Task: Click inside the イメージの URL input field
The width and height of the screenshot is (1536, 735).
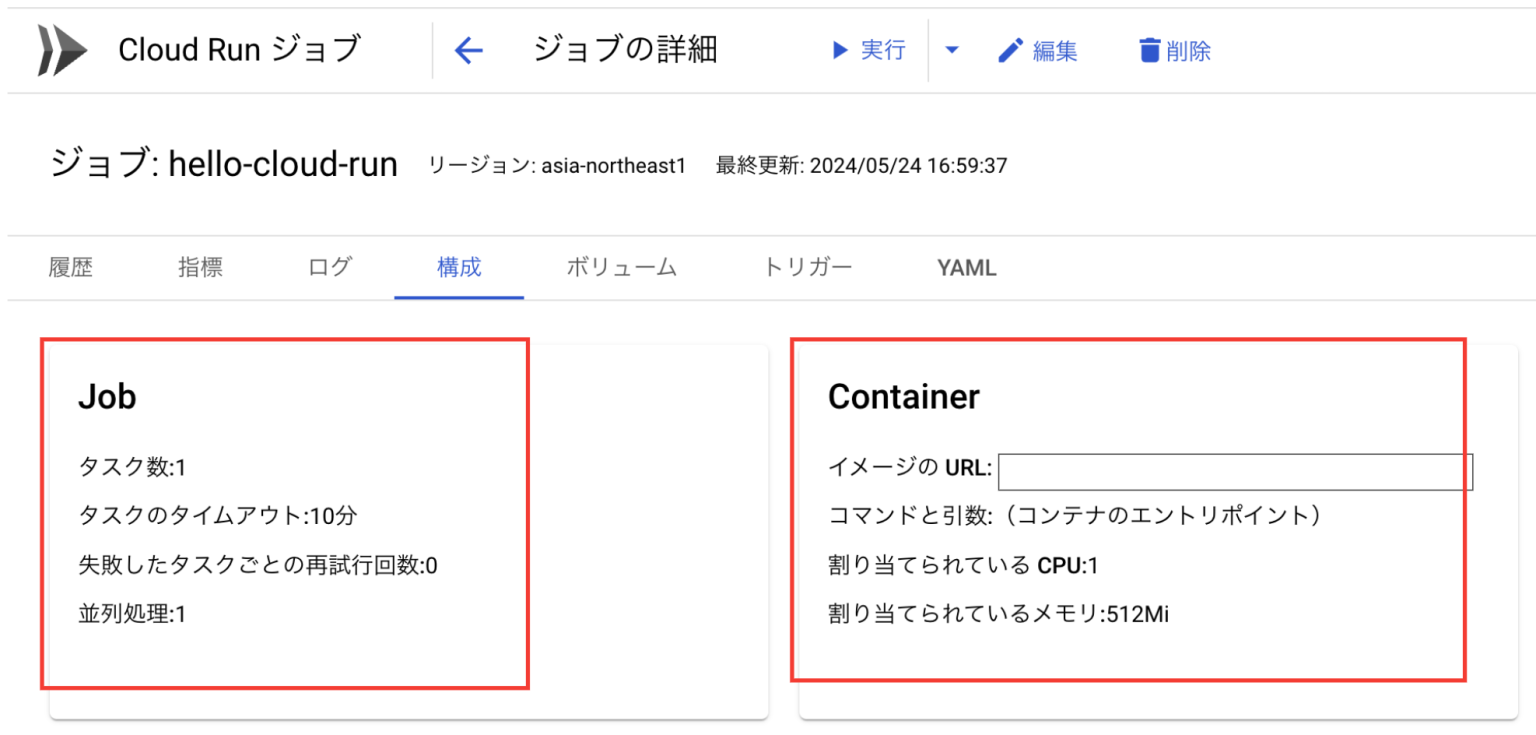Action: (1235, 471)
